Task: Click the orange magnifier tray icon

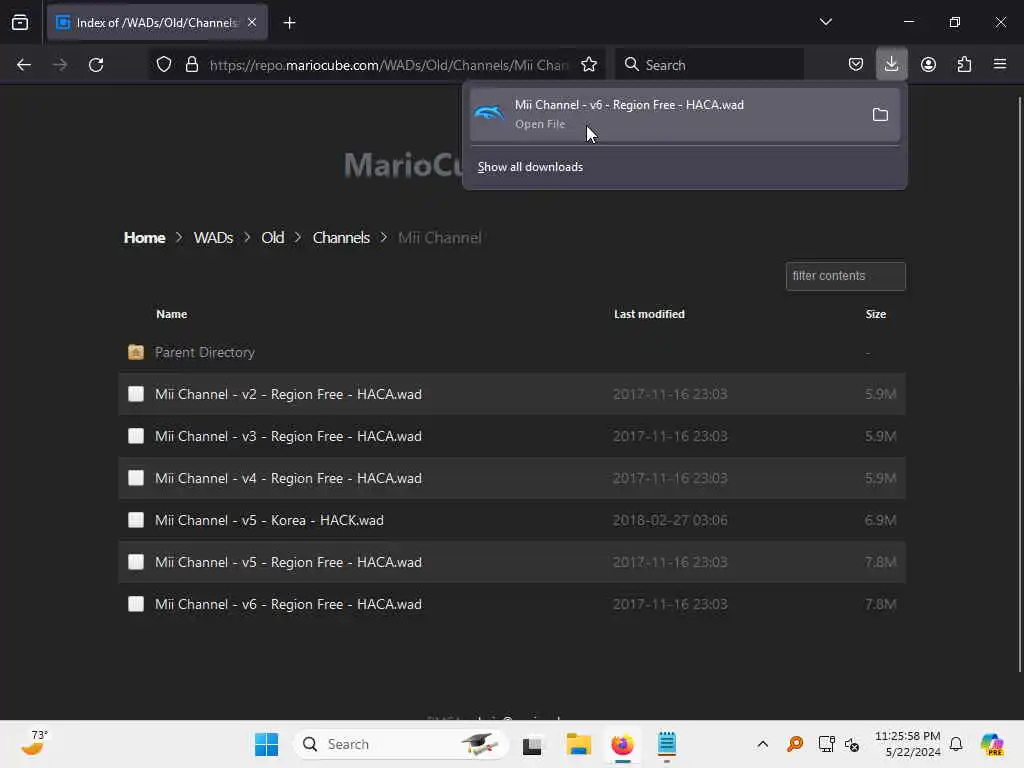Action: [795, 744]
